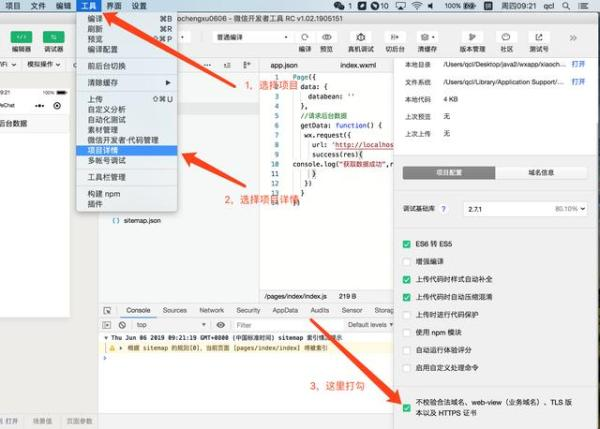Uncheck ES6 转 ES5 checkbox
Screen dimensions: 600x429
[x=406, y=244]
